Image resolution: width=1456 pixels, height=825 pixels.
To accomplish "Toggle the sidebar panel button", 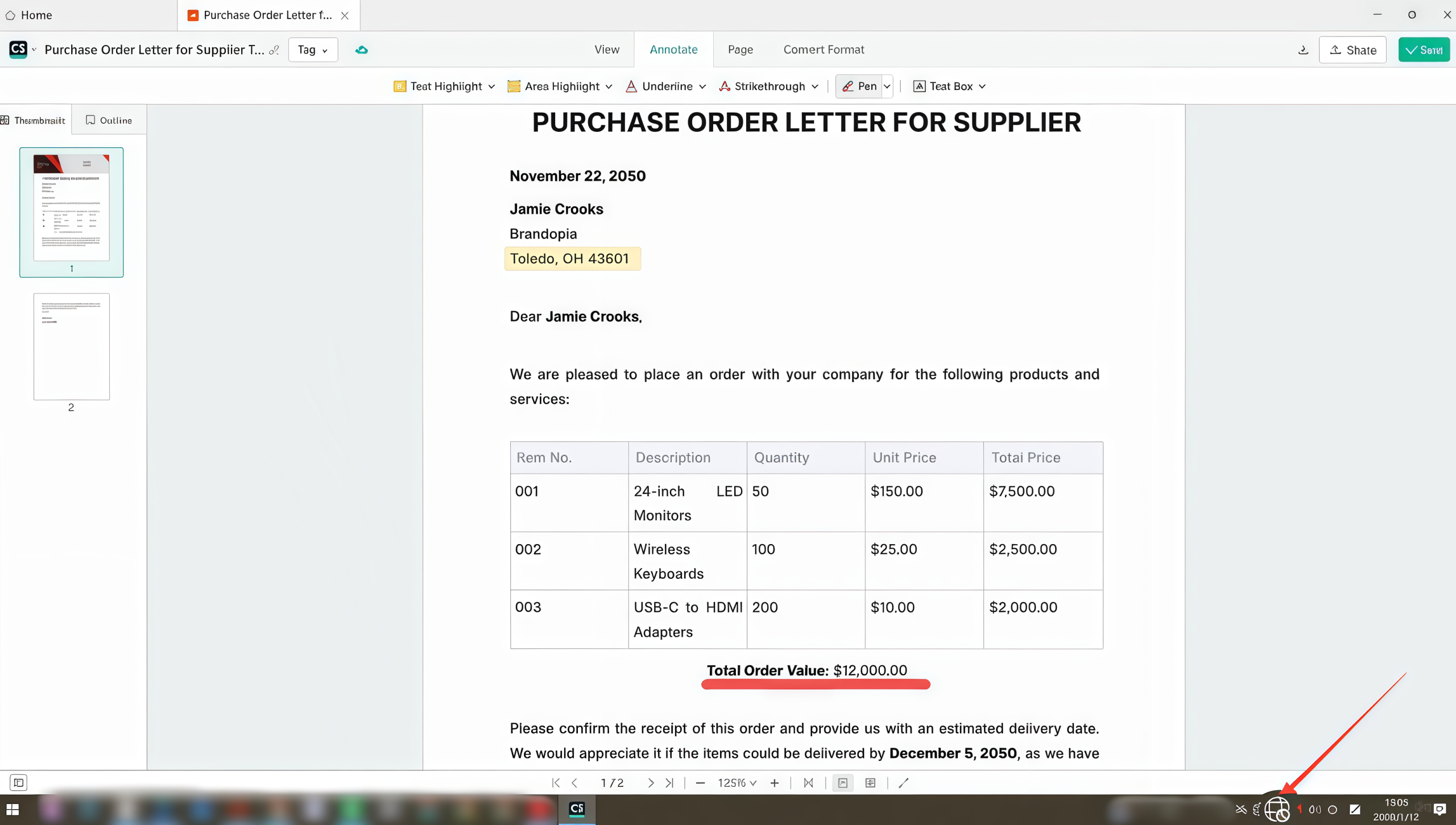I will 18,783.
